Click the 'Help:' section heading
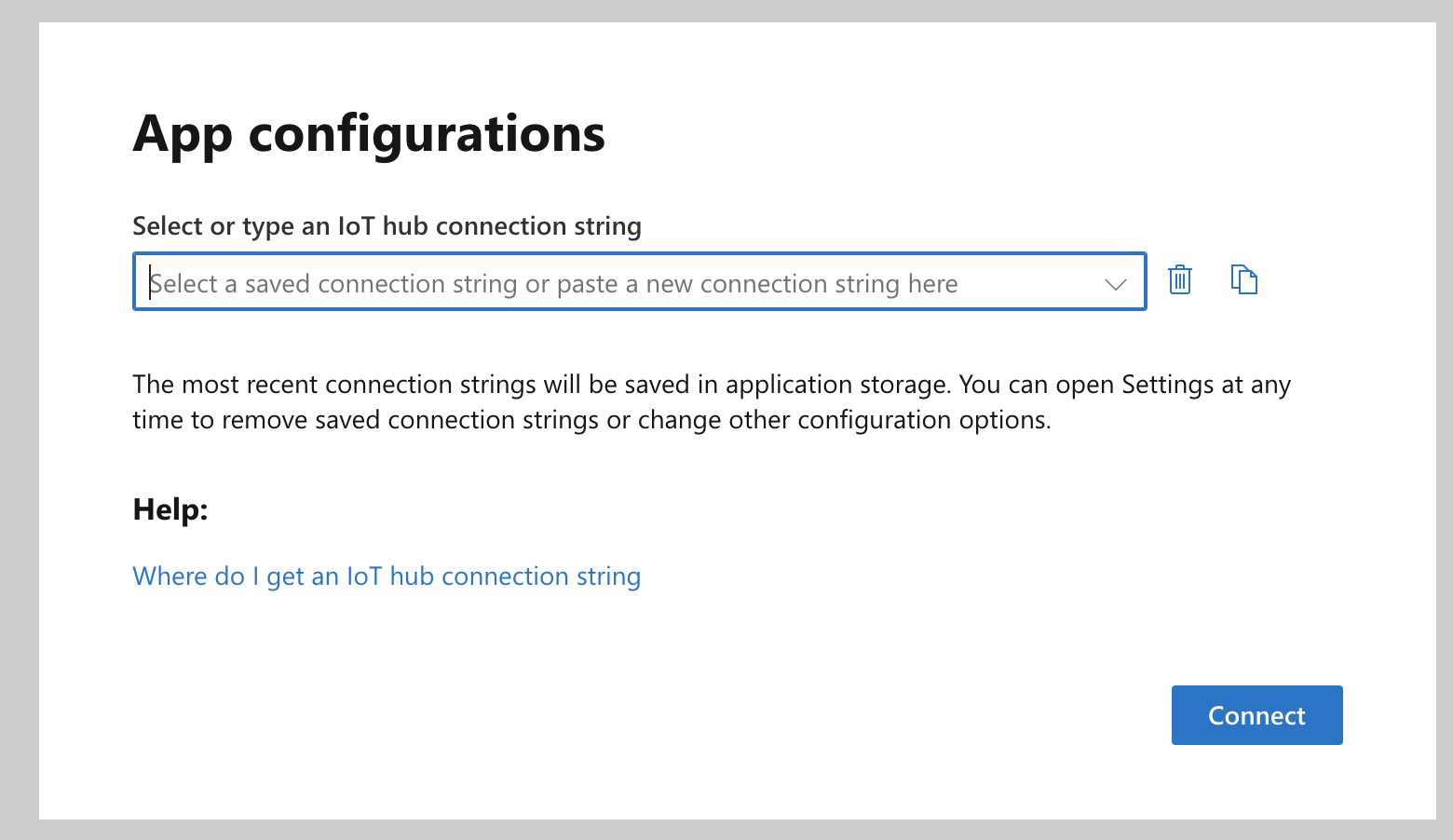 coord(170,509)
